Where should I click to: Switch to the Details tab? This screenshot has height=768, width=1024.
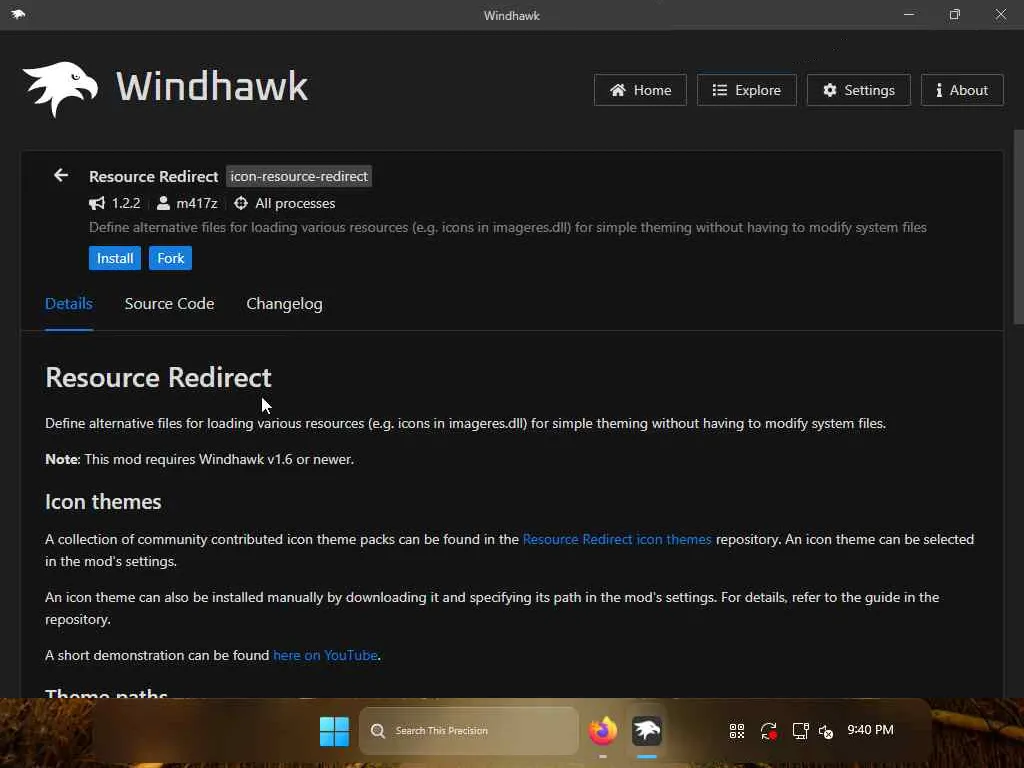click(69, 304)
